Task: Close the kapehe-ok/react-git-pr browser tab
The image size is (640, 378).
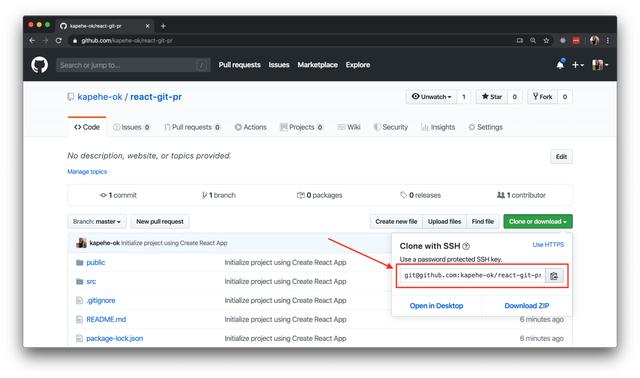Action: tap(147, 26)
